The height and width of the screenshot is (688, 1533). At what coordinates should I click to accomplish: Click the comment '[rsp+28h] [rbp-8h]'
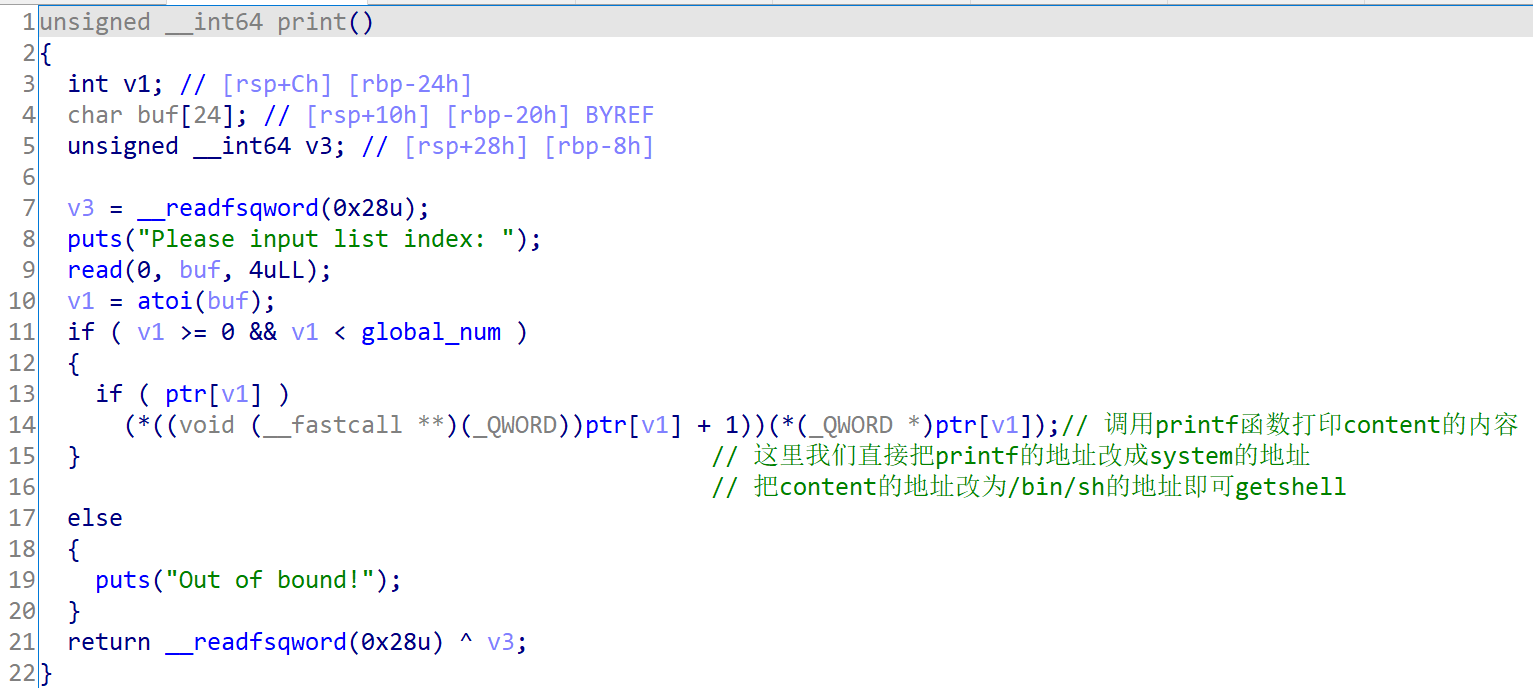[x=529, y=146]
